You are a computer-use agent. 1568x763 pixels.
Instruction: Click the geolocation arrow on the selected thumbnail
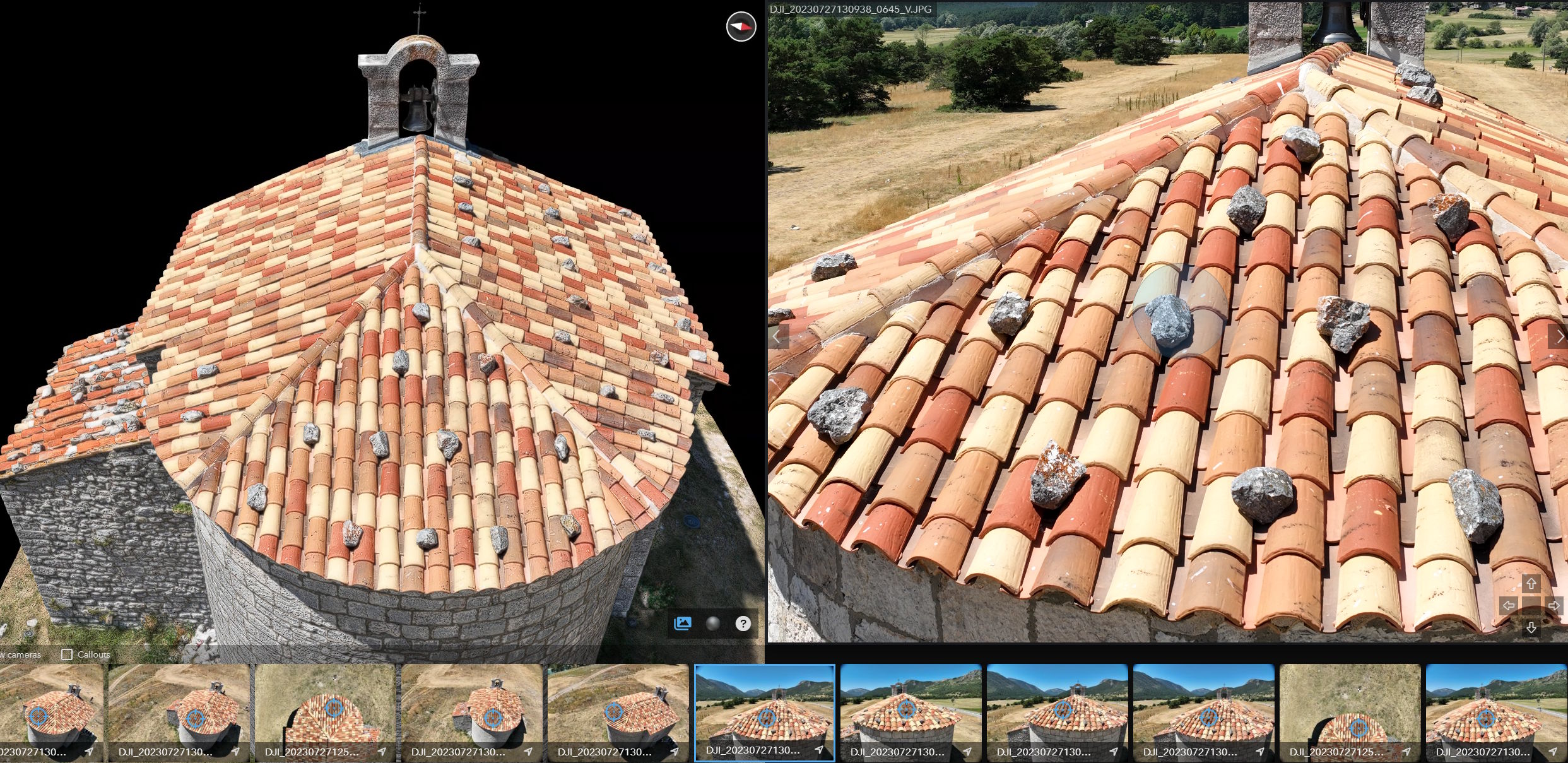[x=818, y=751]
